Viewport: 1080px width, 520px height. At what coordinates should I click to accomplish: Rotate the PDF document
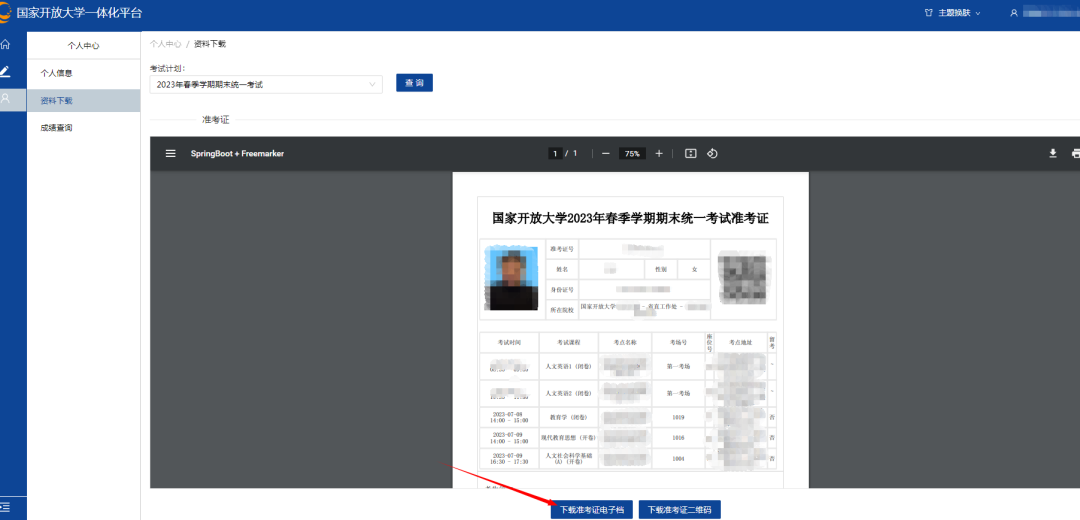click(712, 154)
